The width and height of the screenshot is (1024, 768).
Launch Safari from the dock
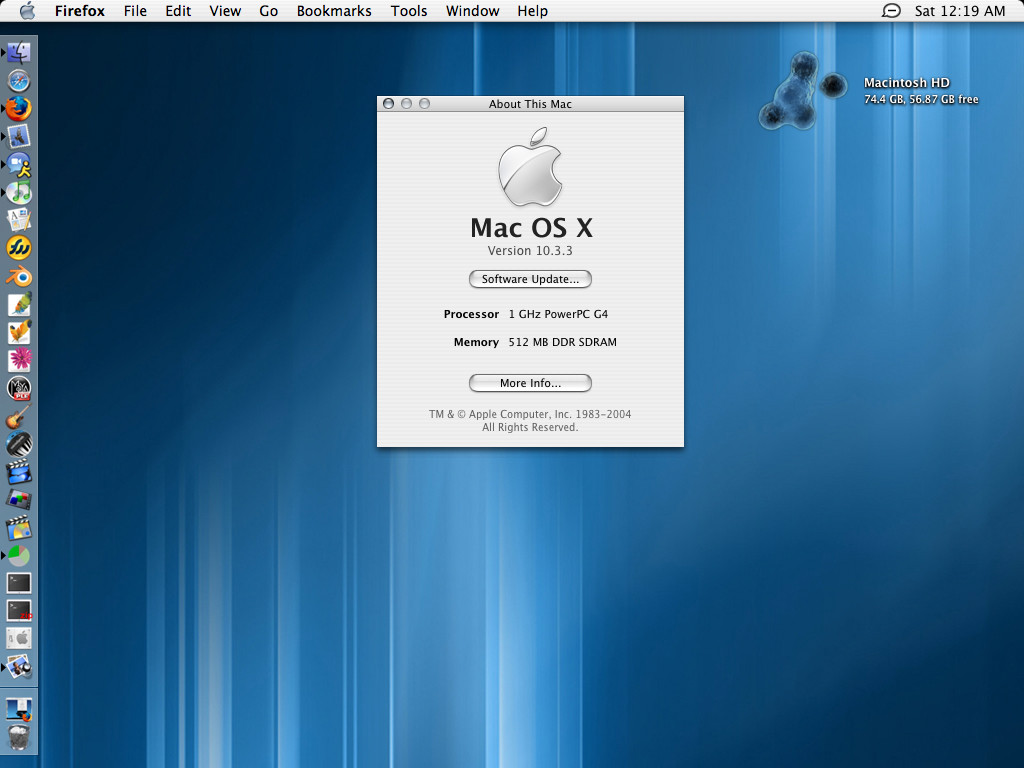(x=19, y=81)
